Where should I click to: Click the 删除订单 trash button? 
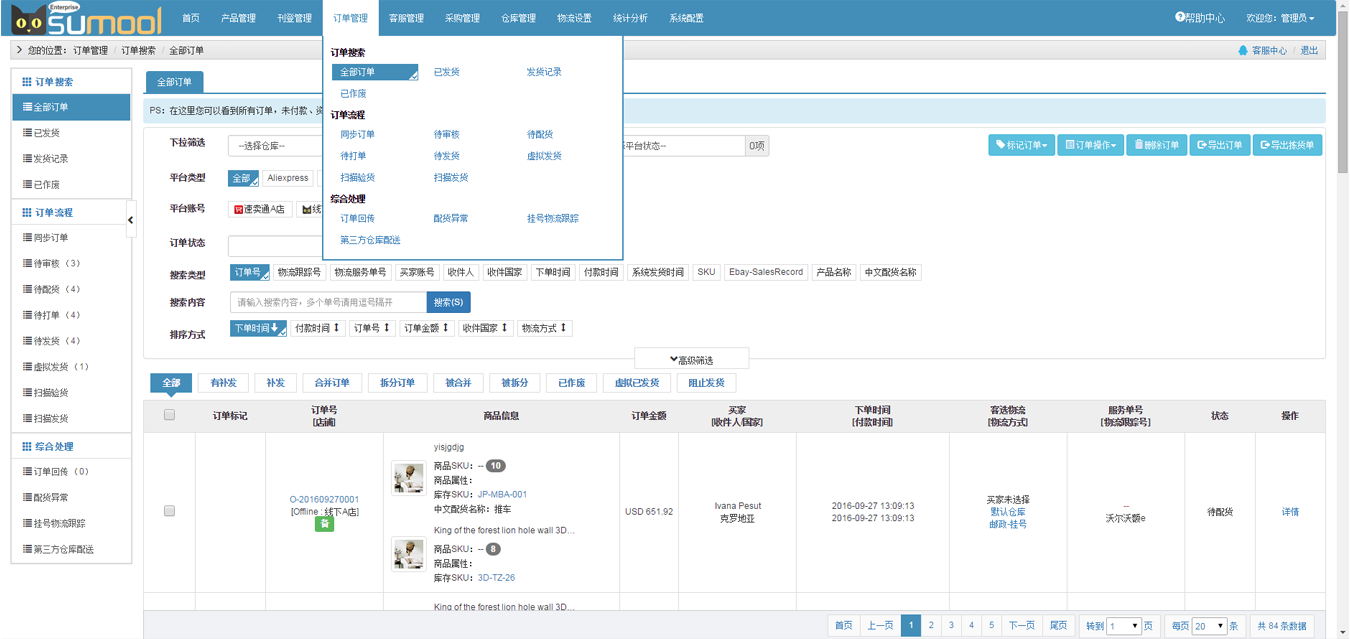(1156, 145)
